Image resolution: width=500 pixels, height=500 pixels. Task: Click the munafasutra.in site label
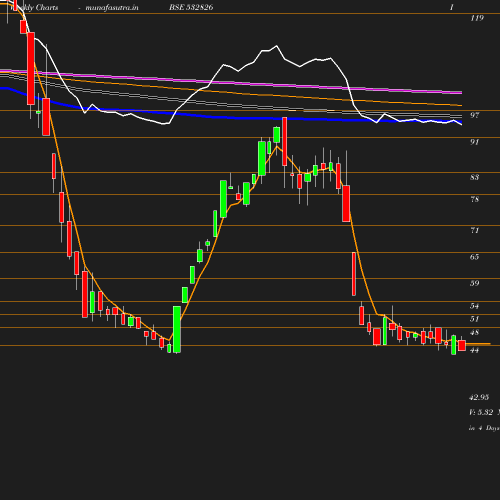point(112,8)
